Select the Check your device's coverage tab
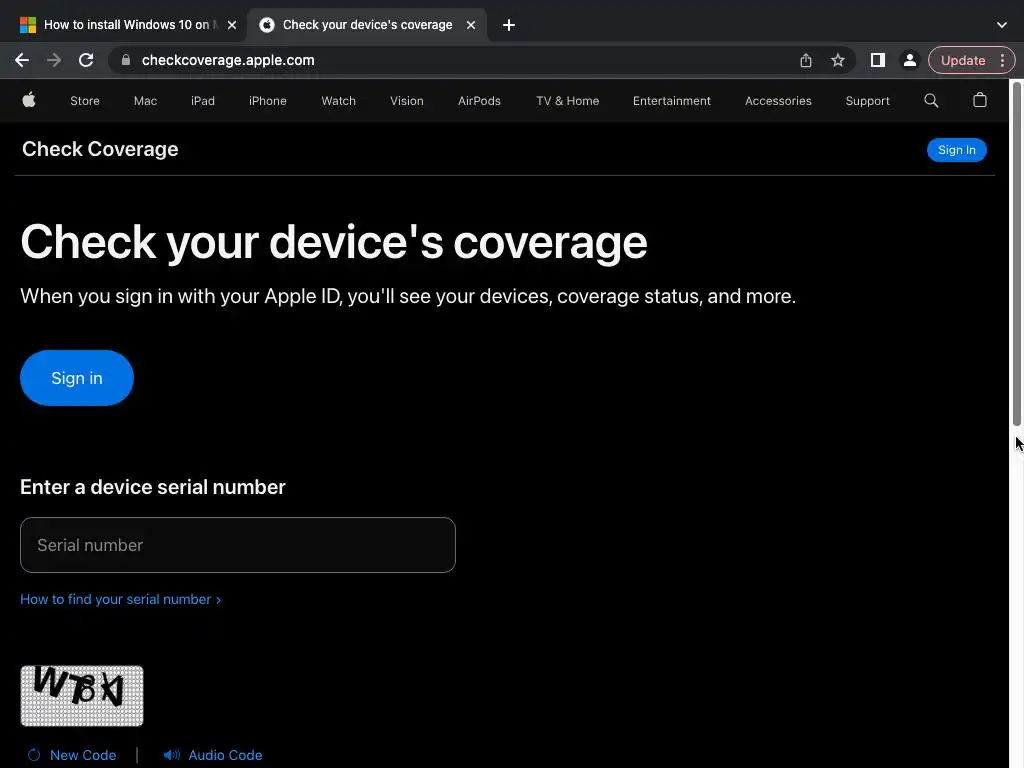 tap(367, 25)
